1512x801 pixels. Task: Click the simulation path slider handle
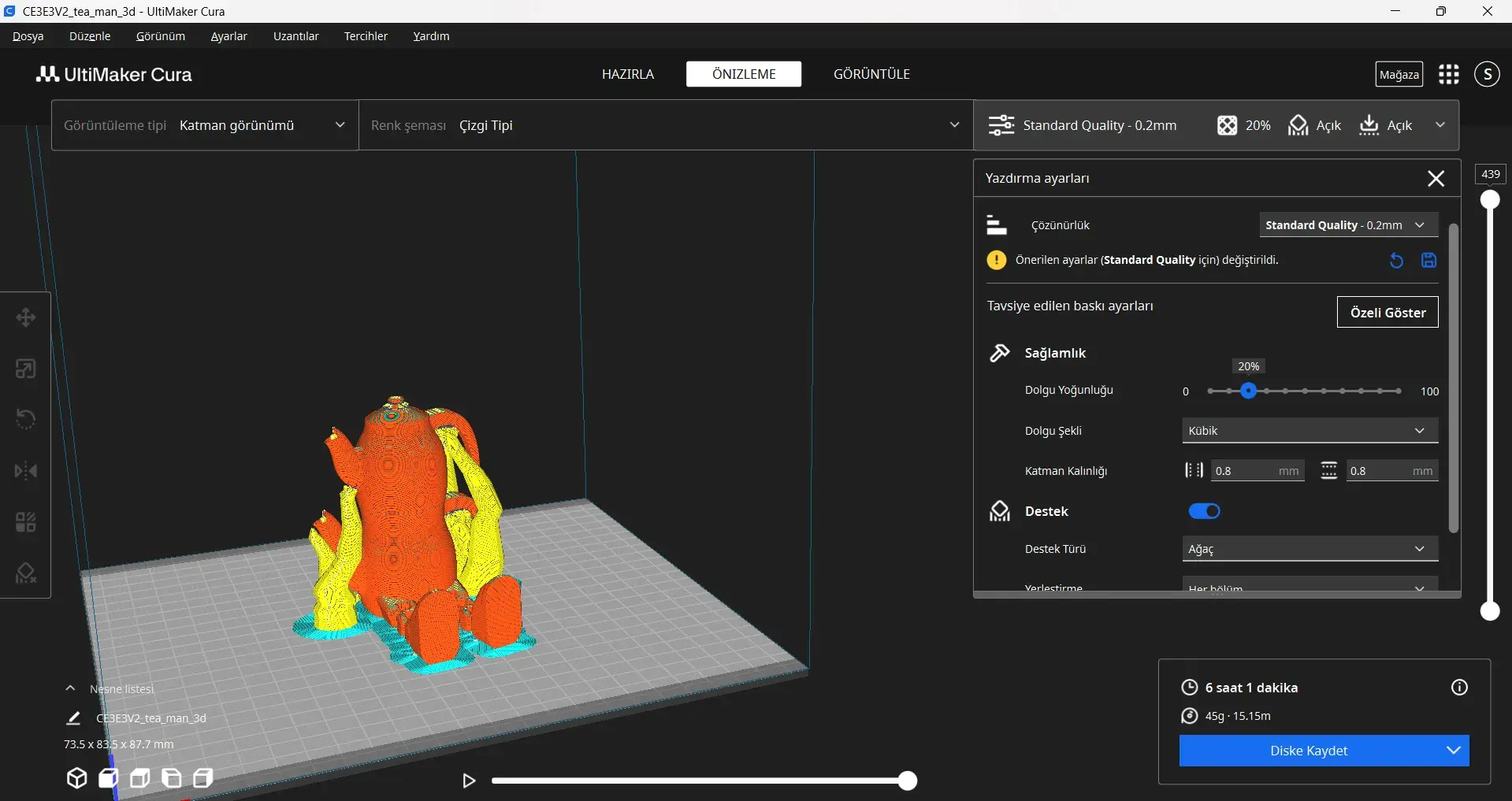click(908, 781)
